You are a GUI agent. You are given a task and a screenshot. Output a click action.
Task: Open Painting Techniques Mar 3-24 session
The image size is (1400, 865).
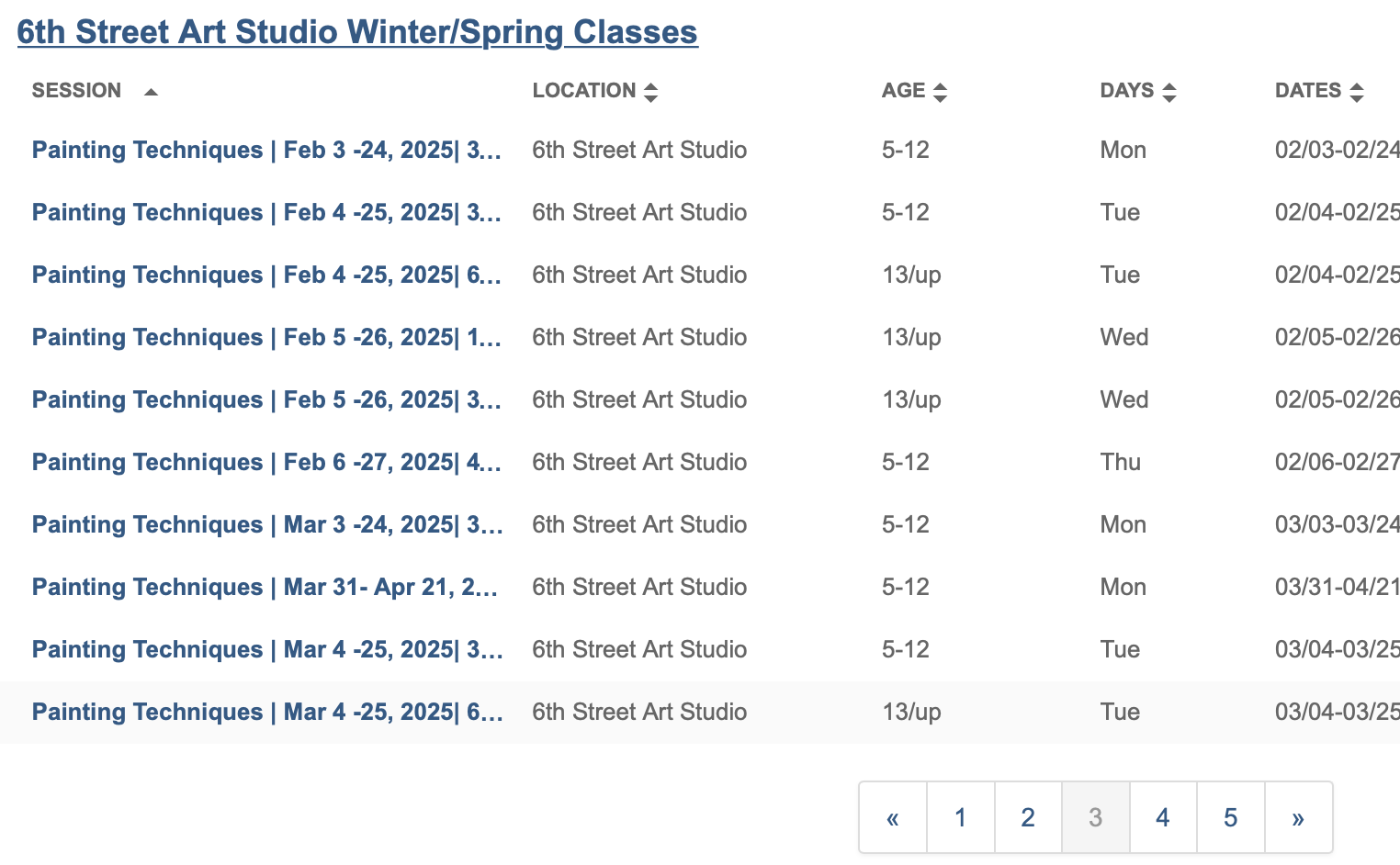pos(266,524)
